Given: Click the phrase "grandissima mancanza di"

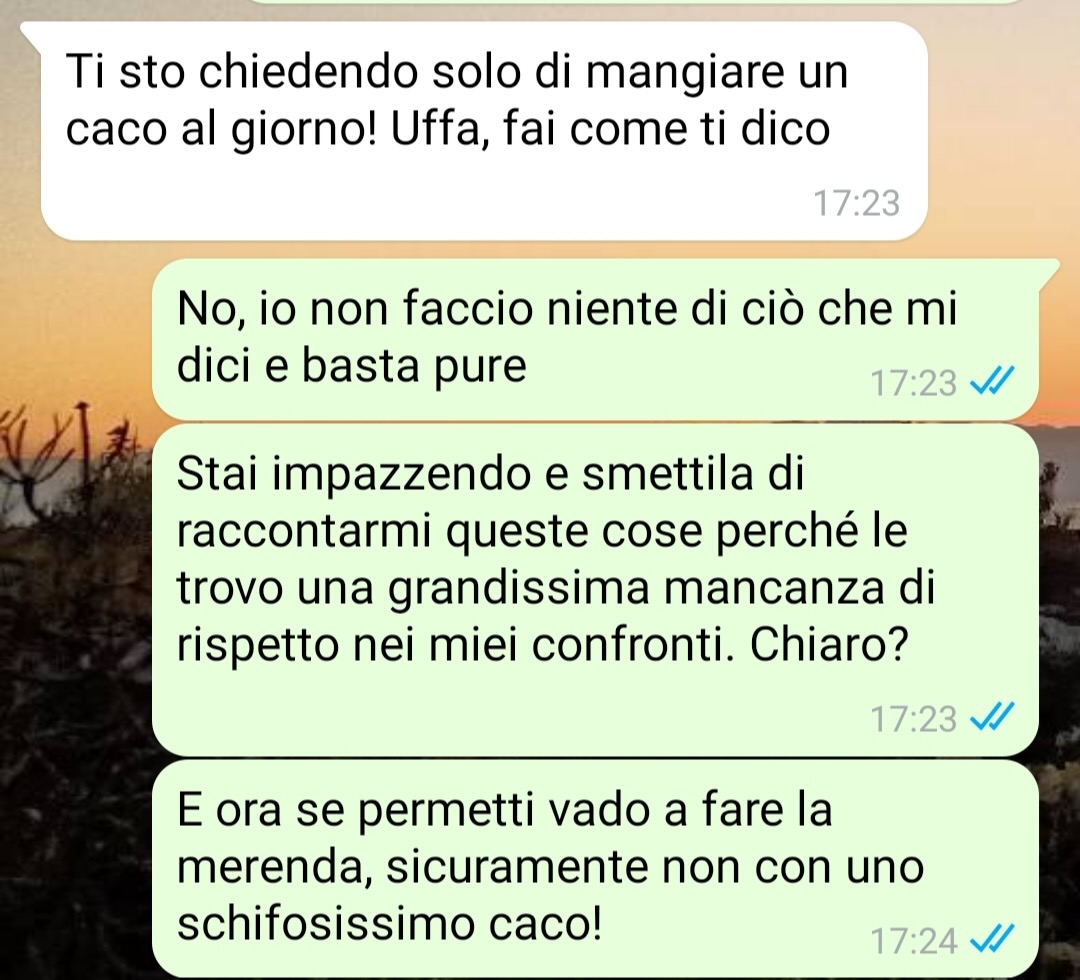Looking at the screenshot, I should [x=661, y=588].
